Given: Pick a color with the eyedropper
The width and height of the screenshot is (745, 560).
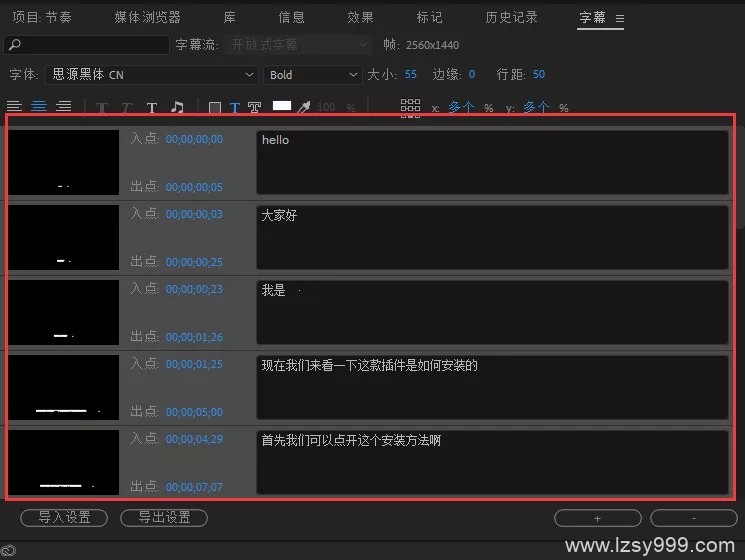Looking at the screenshot, I should 305,107.
